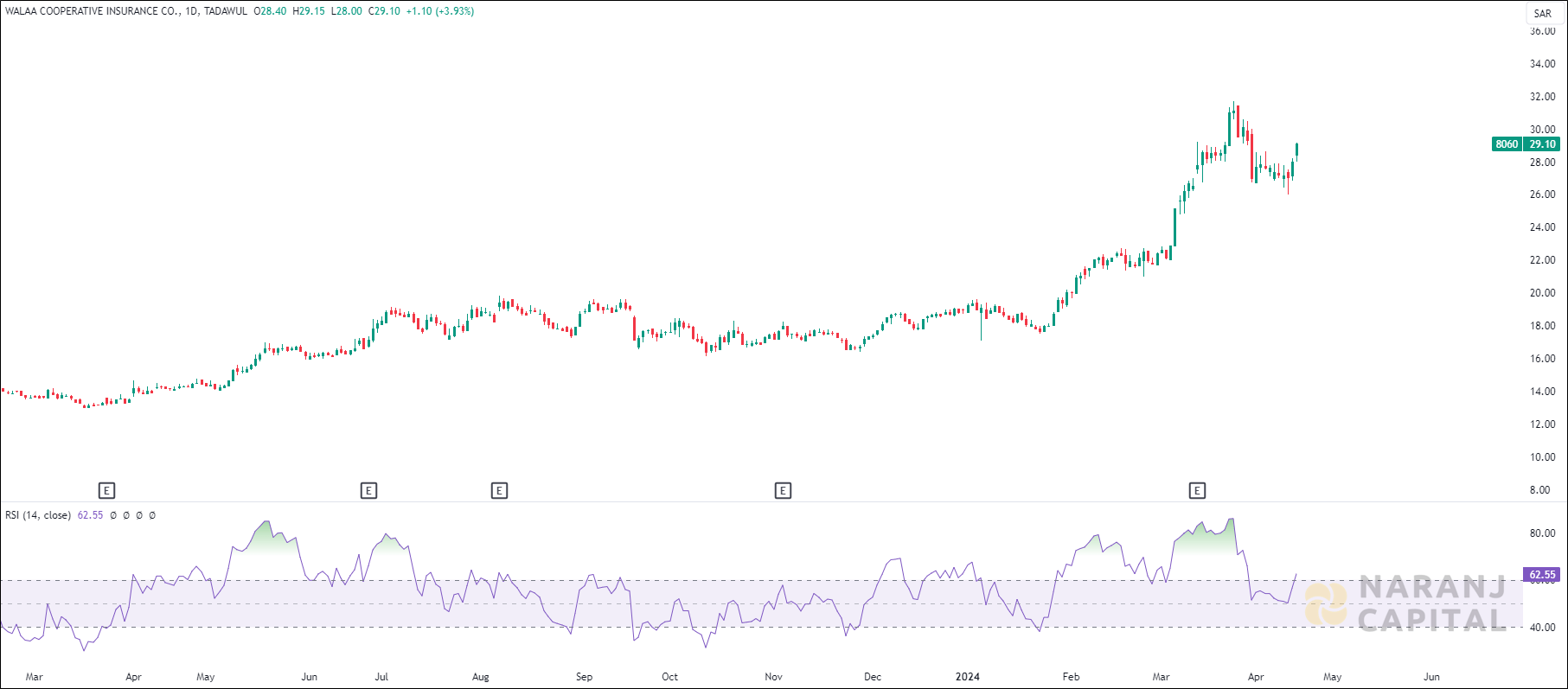The width and height of the screenshot is (1568, 689).
Task: Click the Feb label on the time axis
Action: (x=1072, y=677)
